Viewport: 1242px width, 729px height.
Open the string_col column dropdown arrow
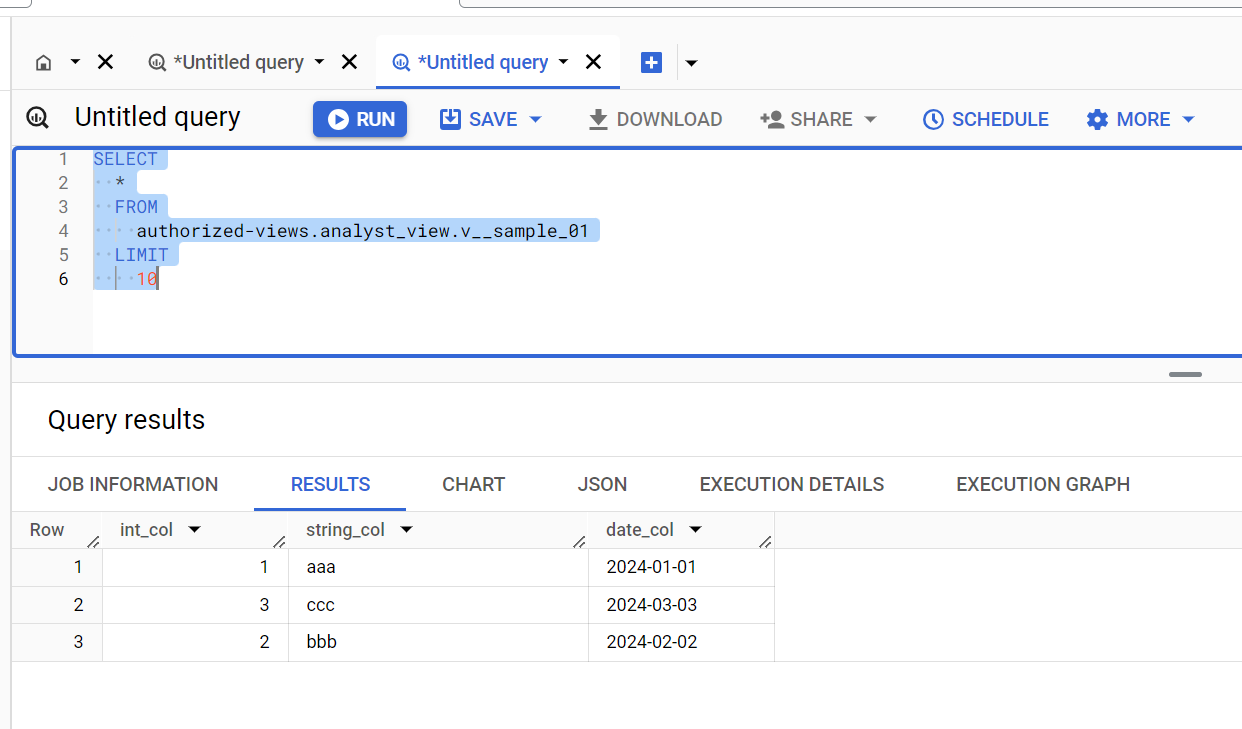pos(406,530)
